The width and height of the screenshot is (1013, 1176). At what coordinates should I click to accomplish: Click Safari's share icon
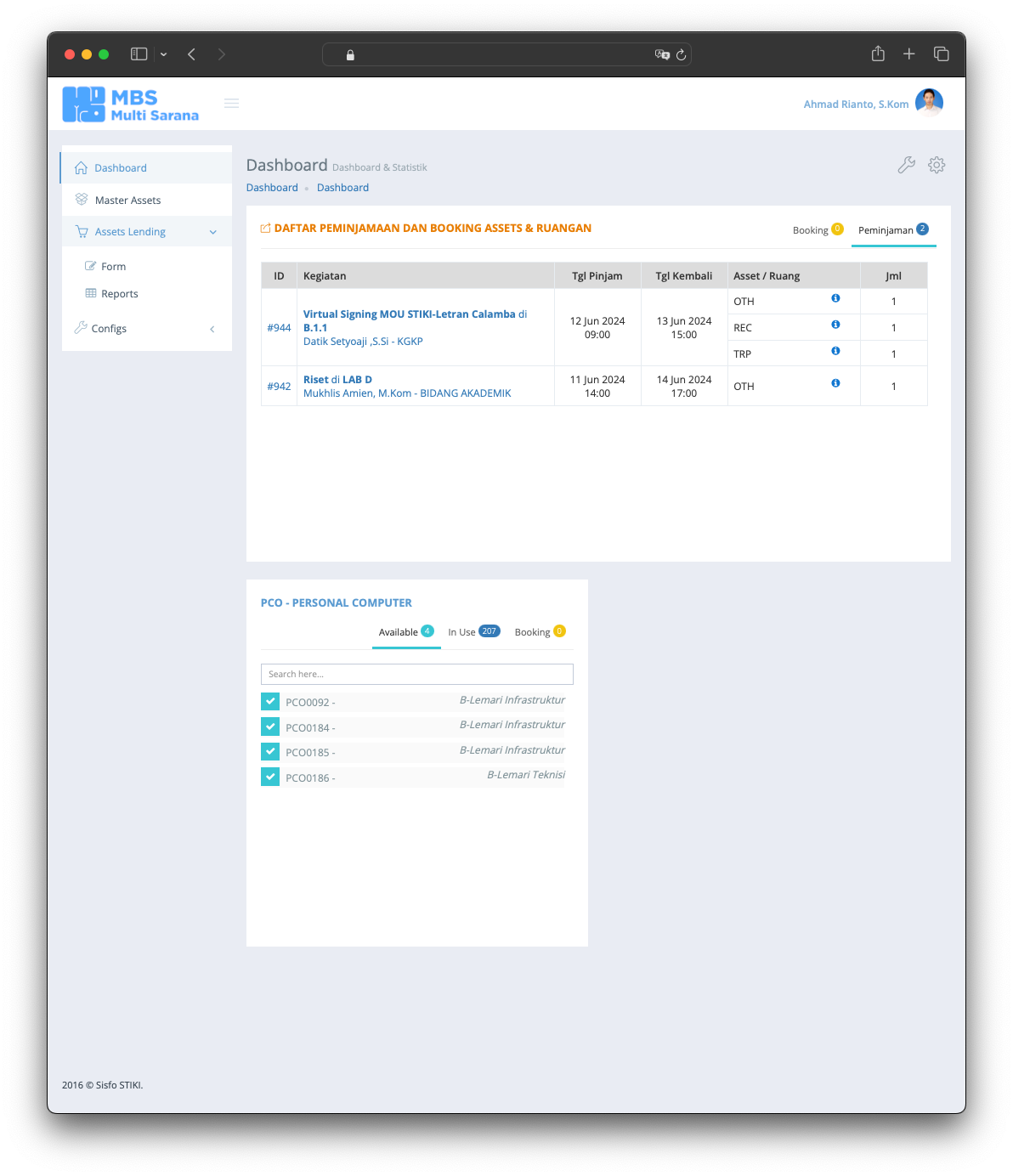pyautogui.click(x=878, y=54)
